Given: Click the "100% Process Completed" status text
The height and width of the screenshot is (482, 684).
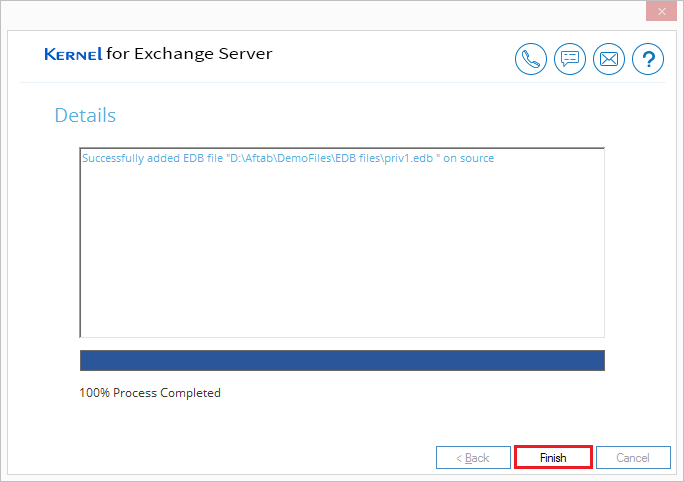Looking at the screenshot, I should [150, 393].
